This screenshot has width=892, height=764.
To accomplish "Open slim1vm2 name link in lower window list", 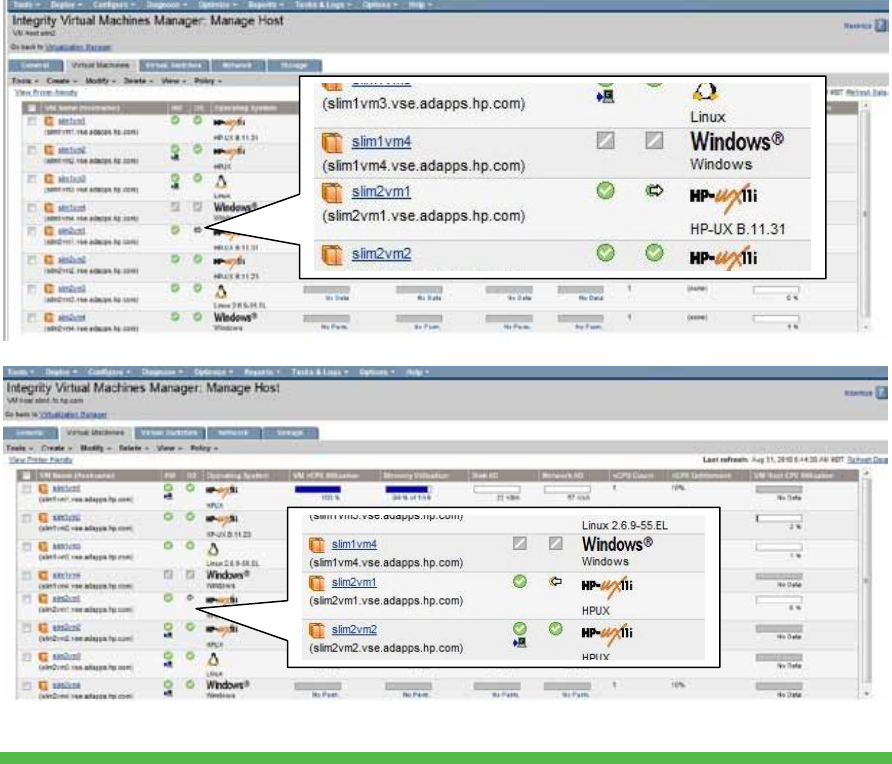I will pyautogui.click(x=67, y=517).
